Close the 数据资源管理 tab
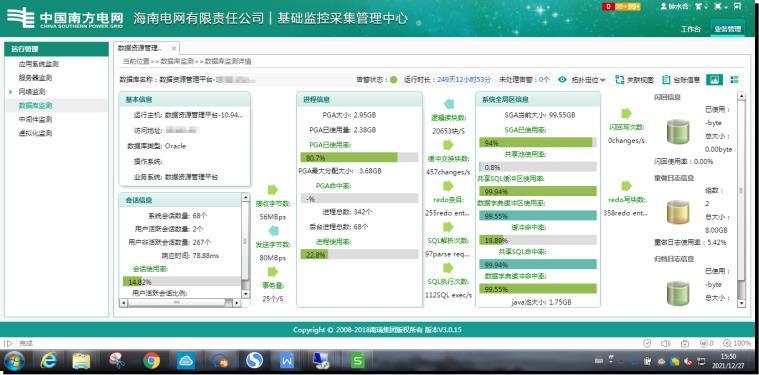 point(174,49)
